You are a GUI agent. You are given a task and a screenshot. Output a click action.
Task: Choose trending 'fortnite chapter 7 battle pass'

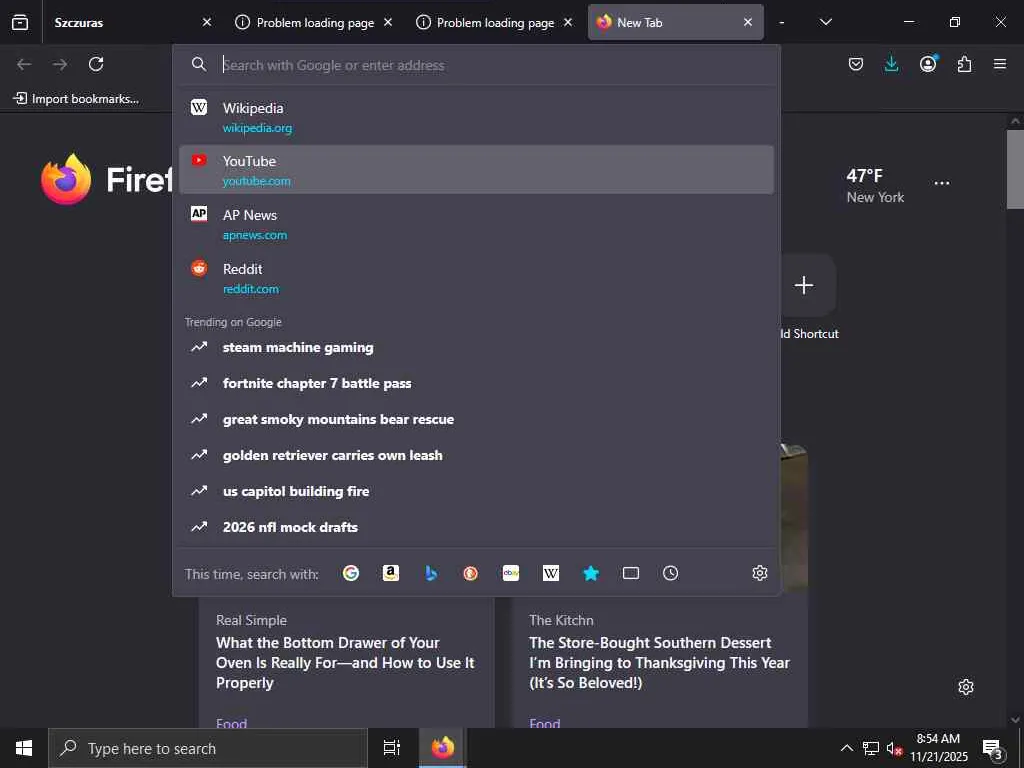coord(476,383)
